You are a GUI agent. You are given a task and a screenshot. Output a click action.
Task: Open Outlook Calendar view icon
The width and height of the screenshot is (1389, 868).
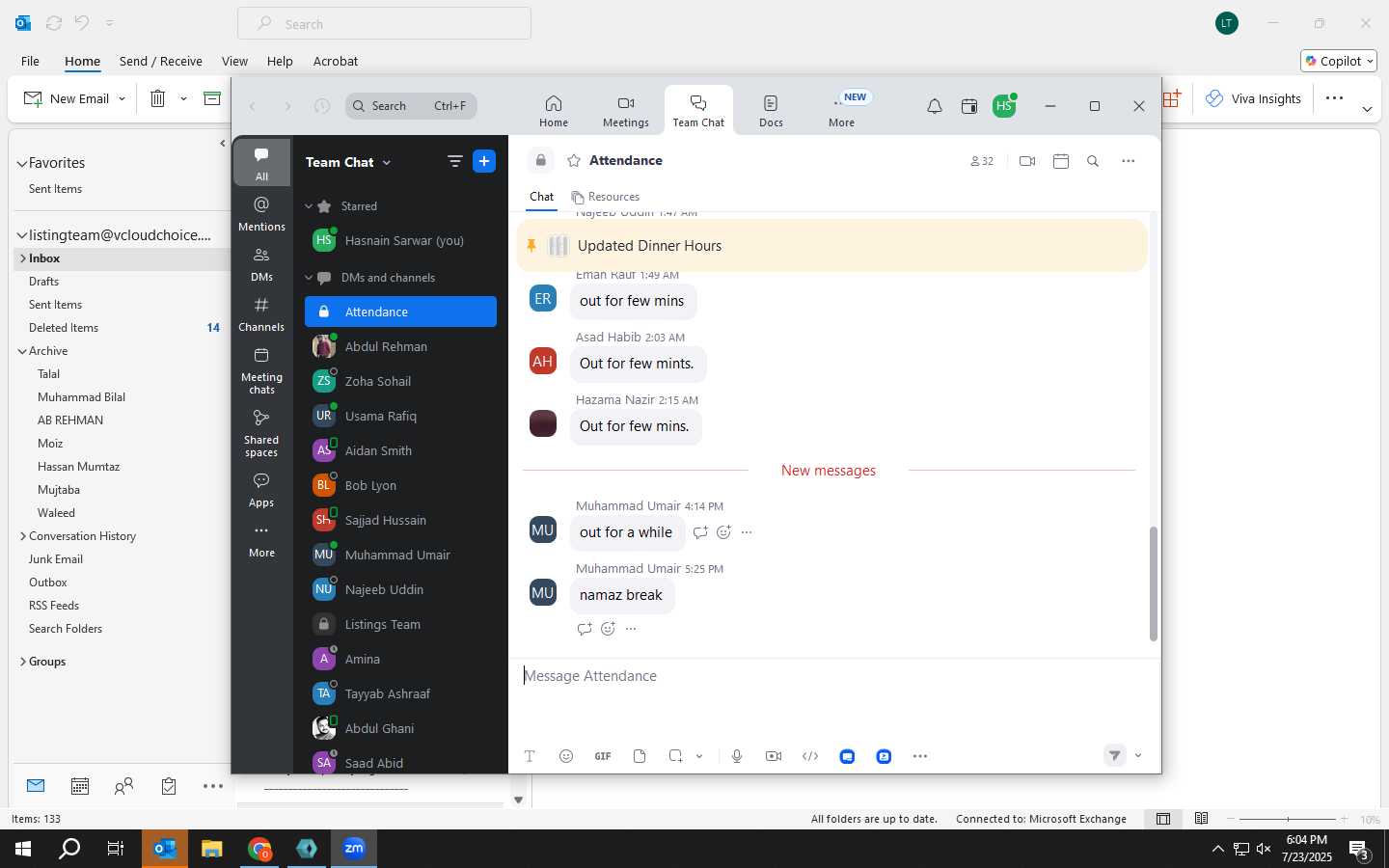point(80,787)
